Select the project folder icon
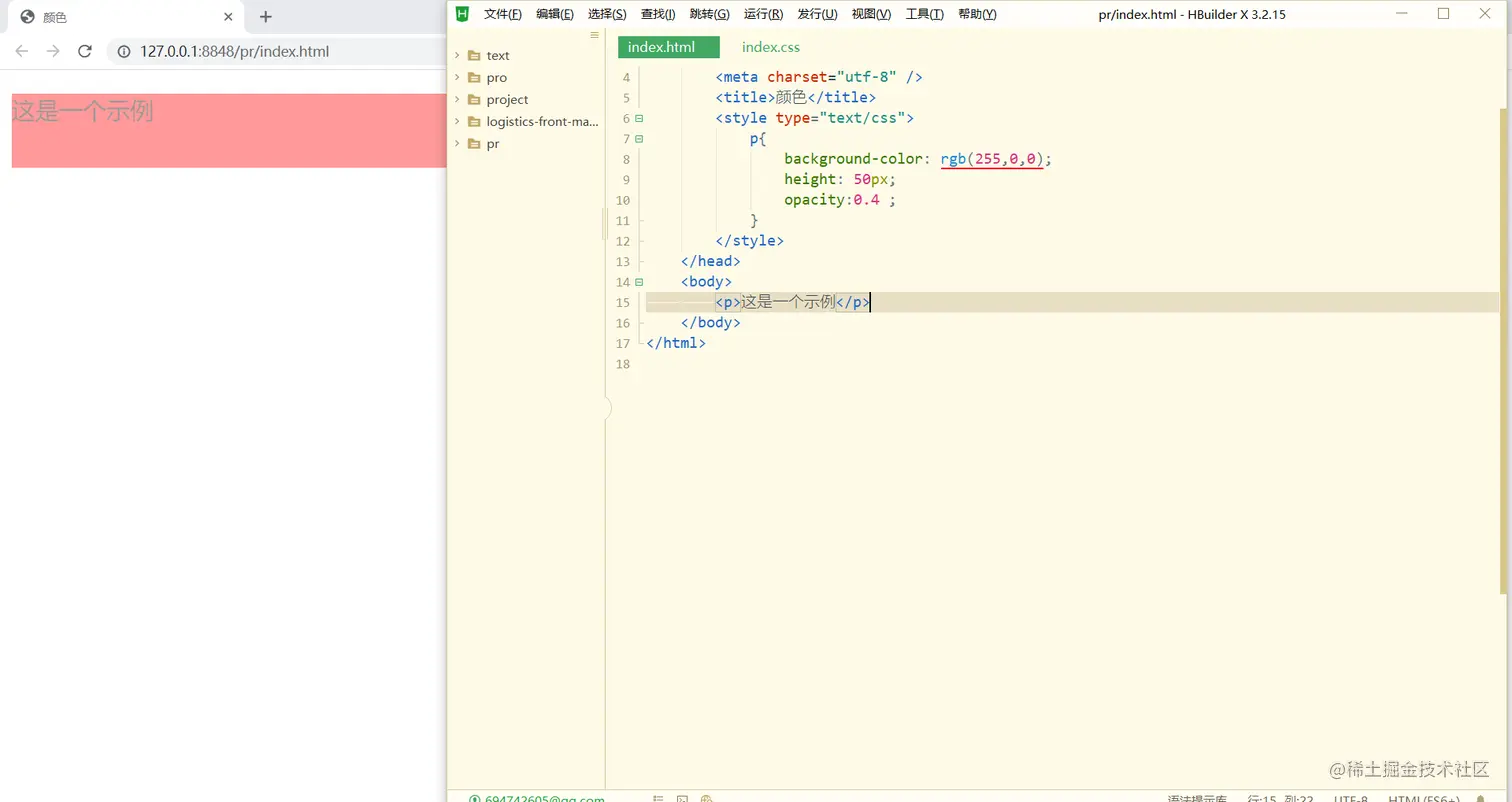1512x802 pixels. [474, 99]
